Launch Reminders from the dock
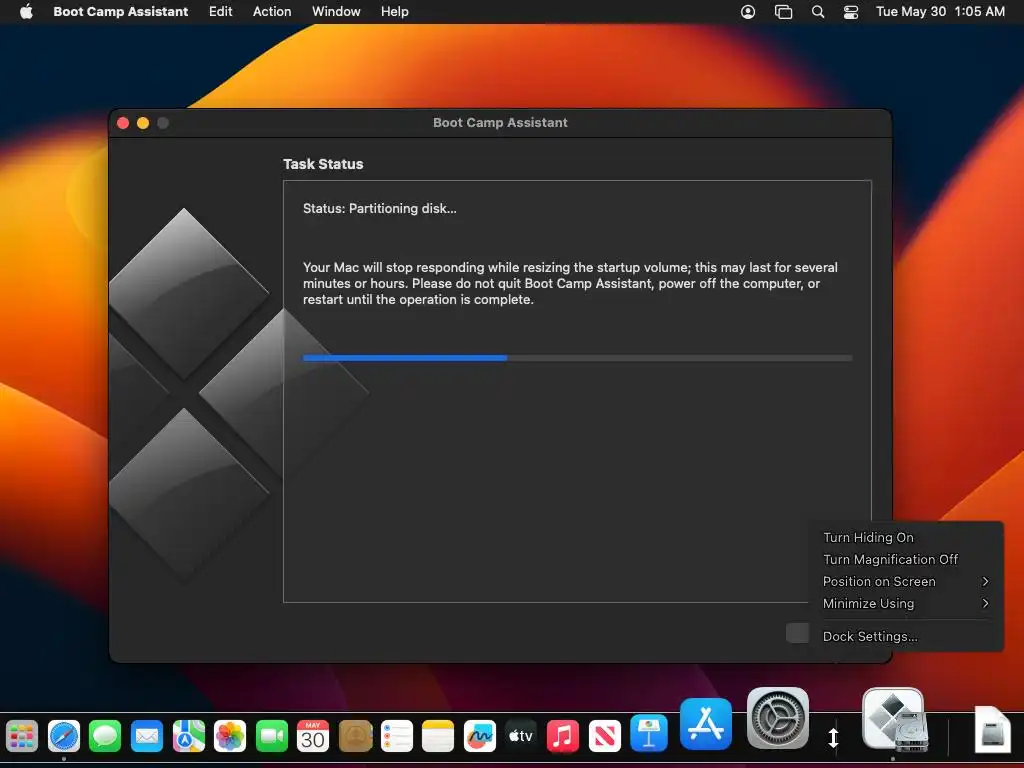The width and height of the screenshot is (1024, 768). click(396, 737)
